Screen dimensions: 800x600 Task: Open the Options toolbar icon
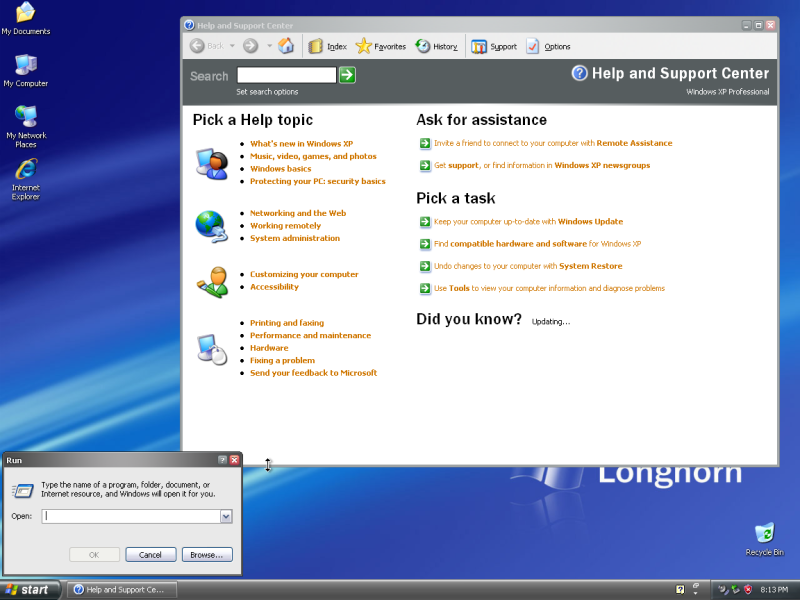[551, 45]
